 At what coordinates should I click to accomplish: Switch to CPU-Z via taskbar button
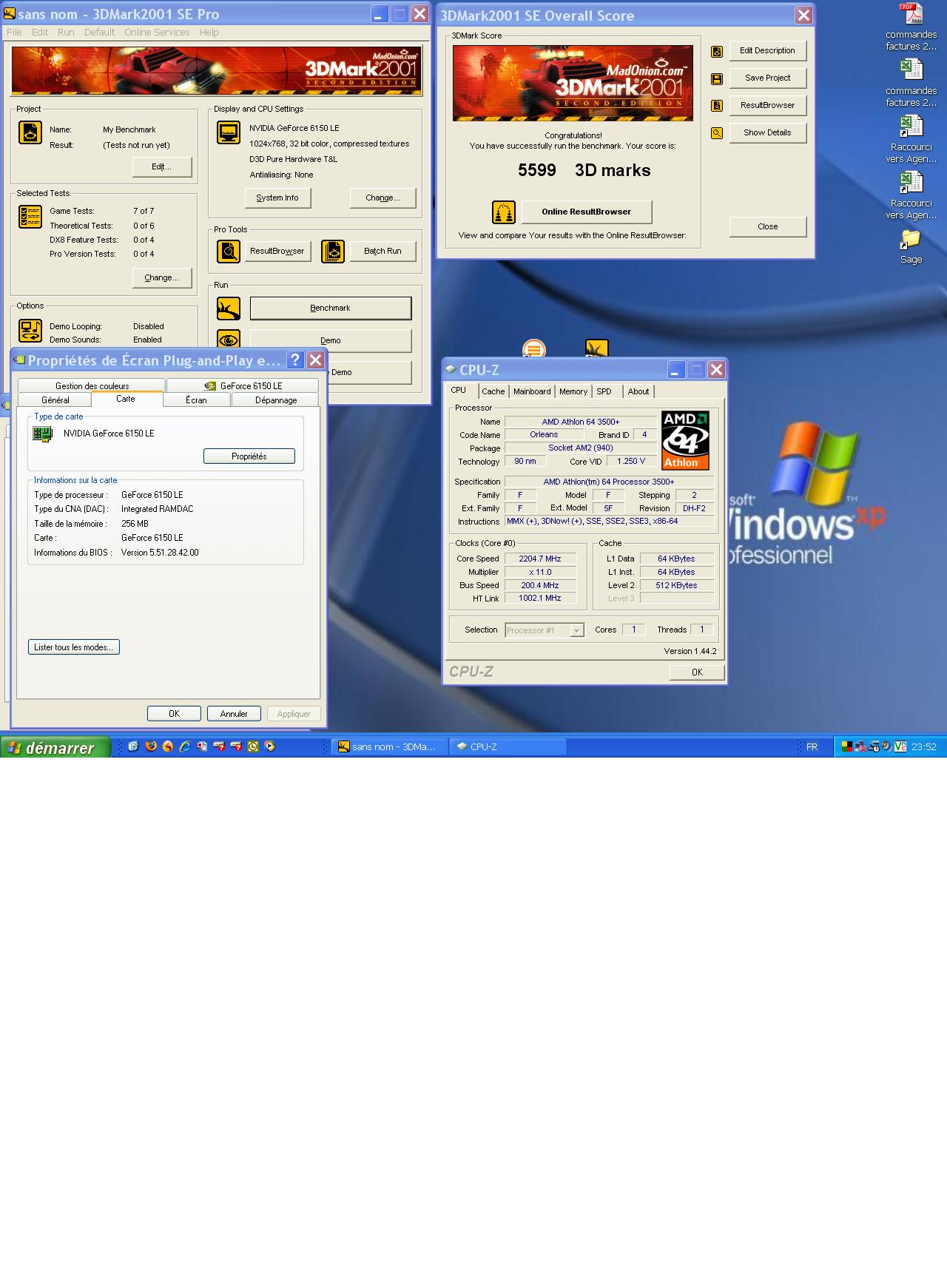pos(508,747)
